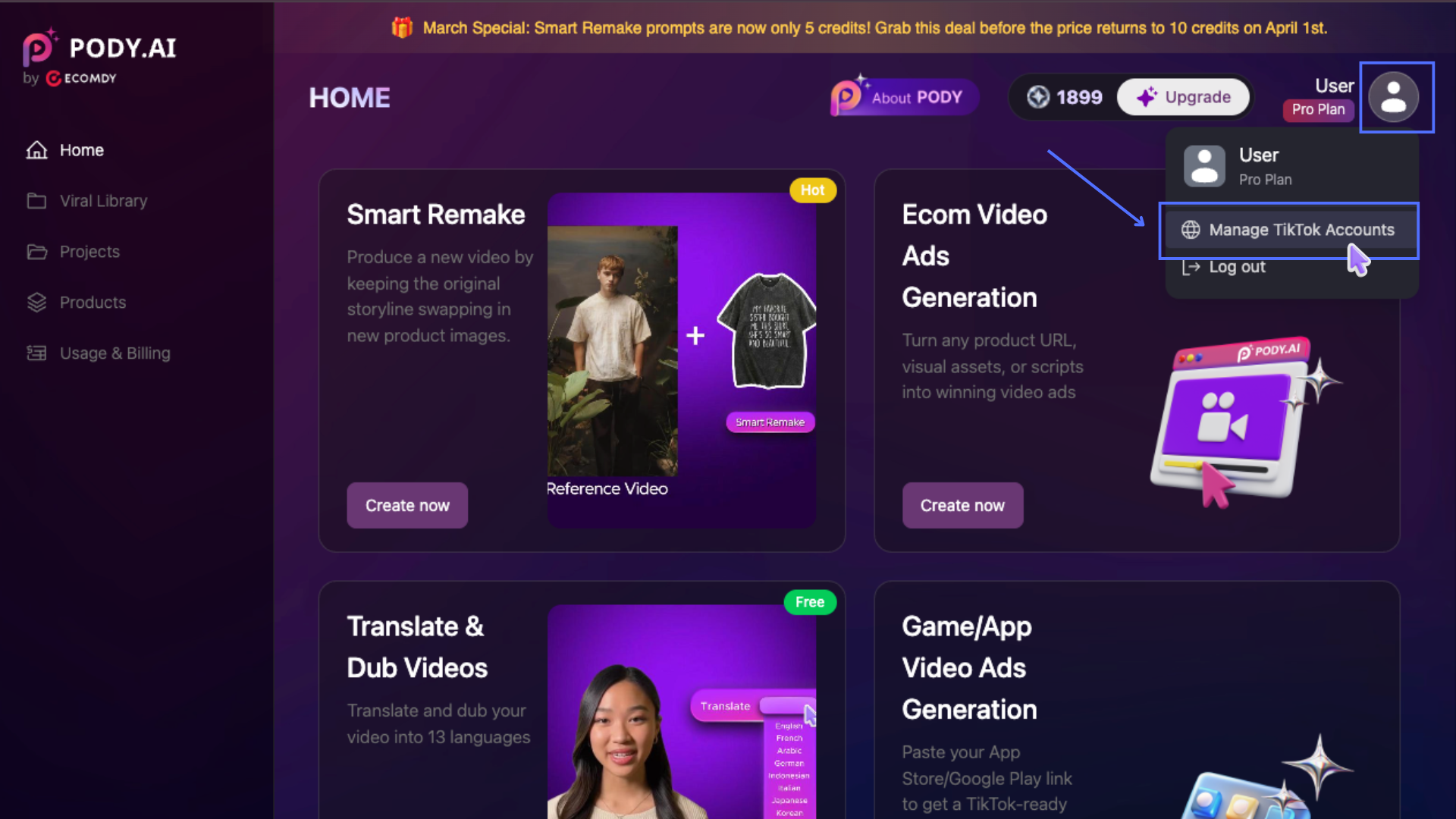Click the Translate & Dub Videos preview image
The image size is (1456, 819).
pos(682,711)
